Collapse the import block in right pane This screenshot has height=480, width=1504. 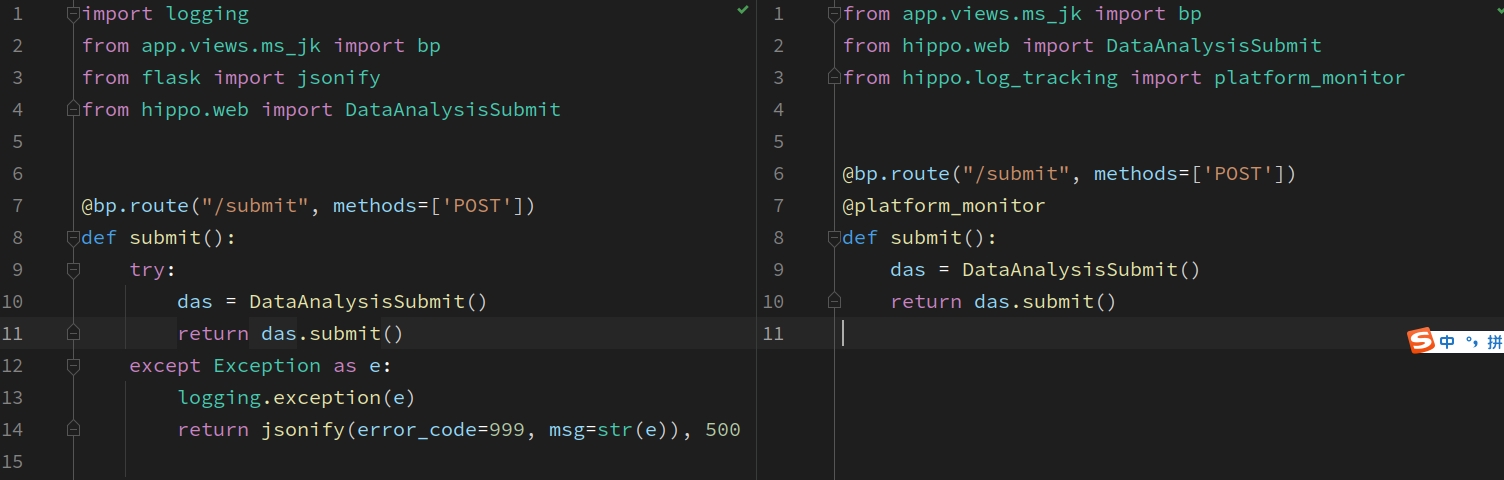[x=834, y=14]
